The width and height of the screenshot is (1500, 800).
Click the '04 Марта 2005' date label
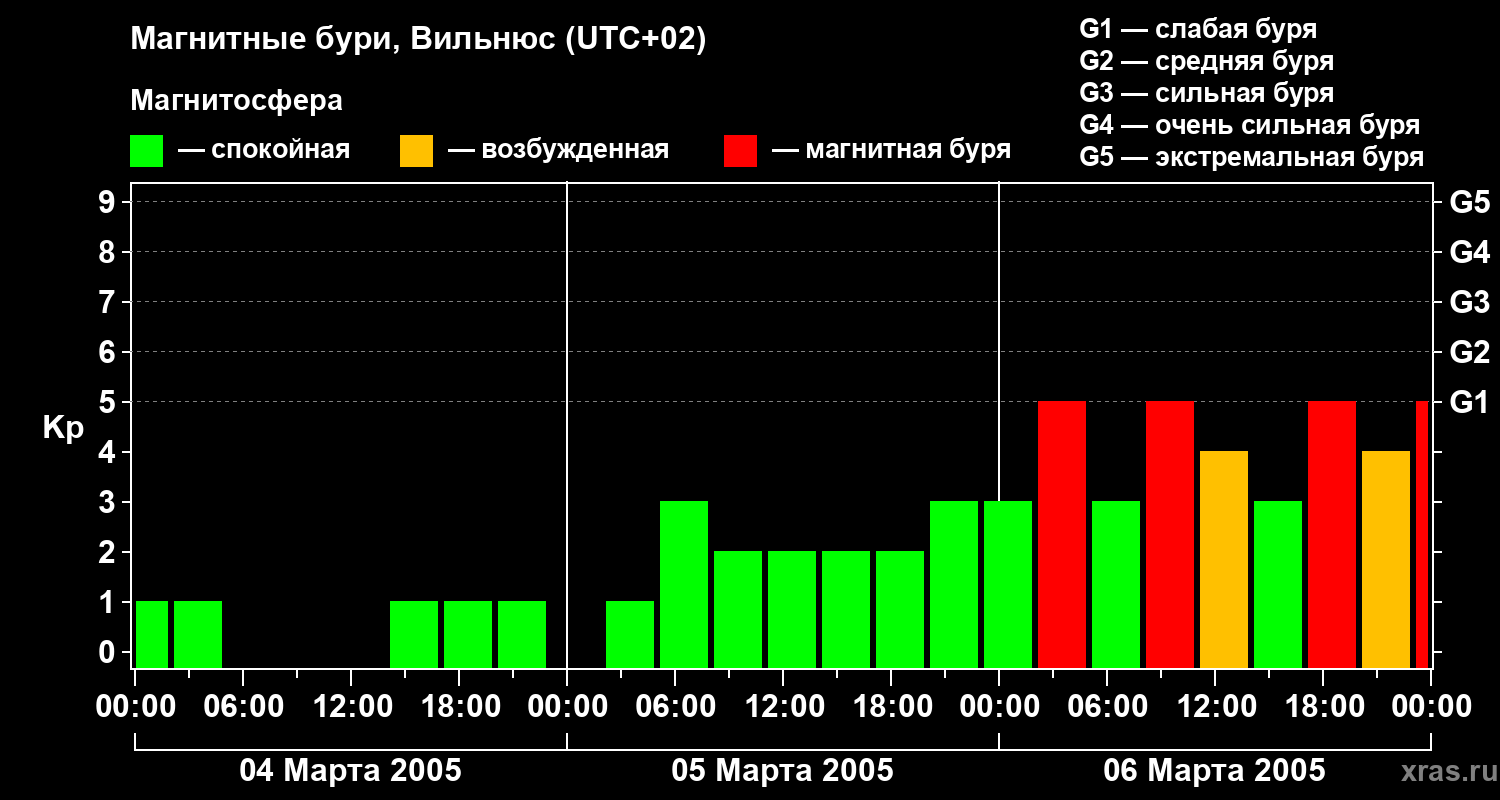[350, 771]
